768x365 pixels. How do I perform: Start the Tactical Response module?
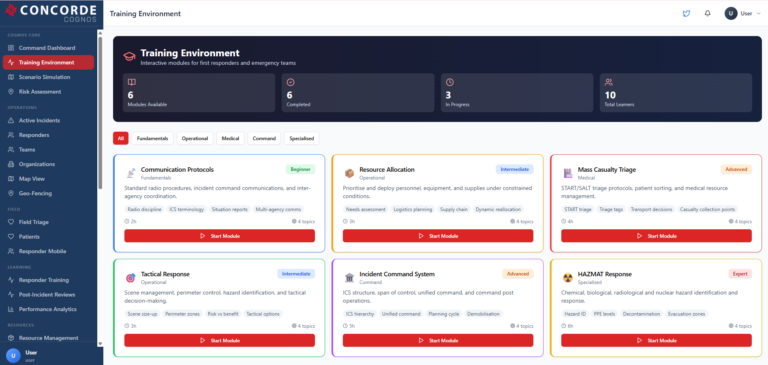coord(219,341)
